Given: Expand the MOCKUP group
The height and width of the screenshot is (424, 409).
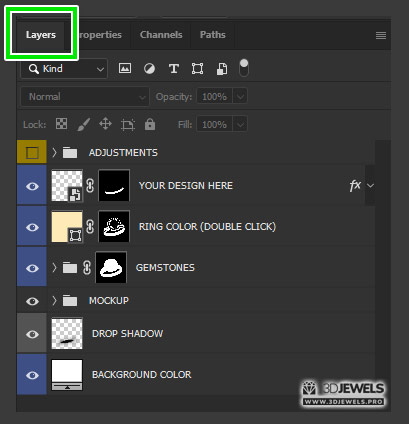Looking at the screenshot, I should (x=54, y=301).
